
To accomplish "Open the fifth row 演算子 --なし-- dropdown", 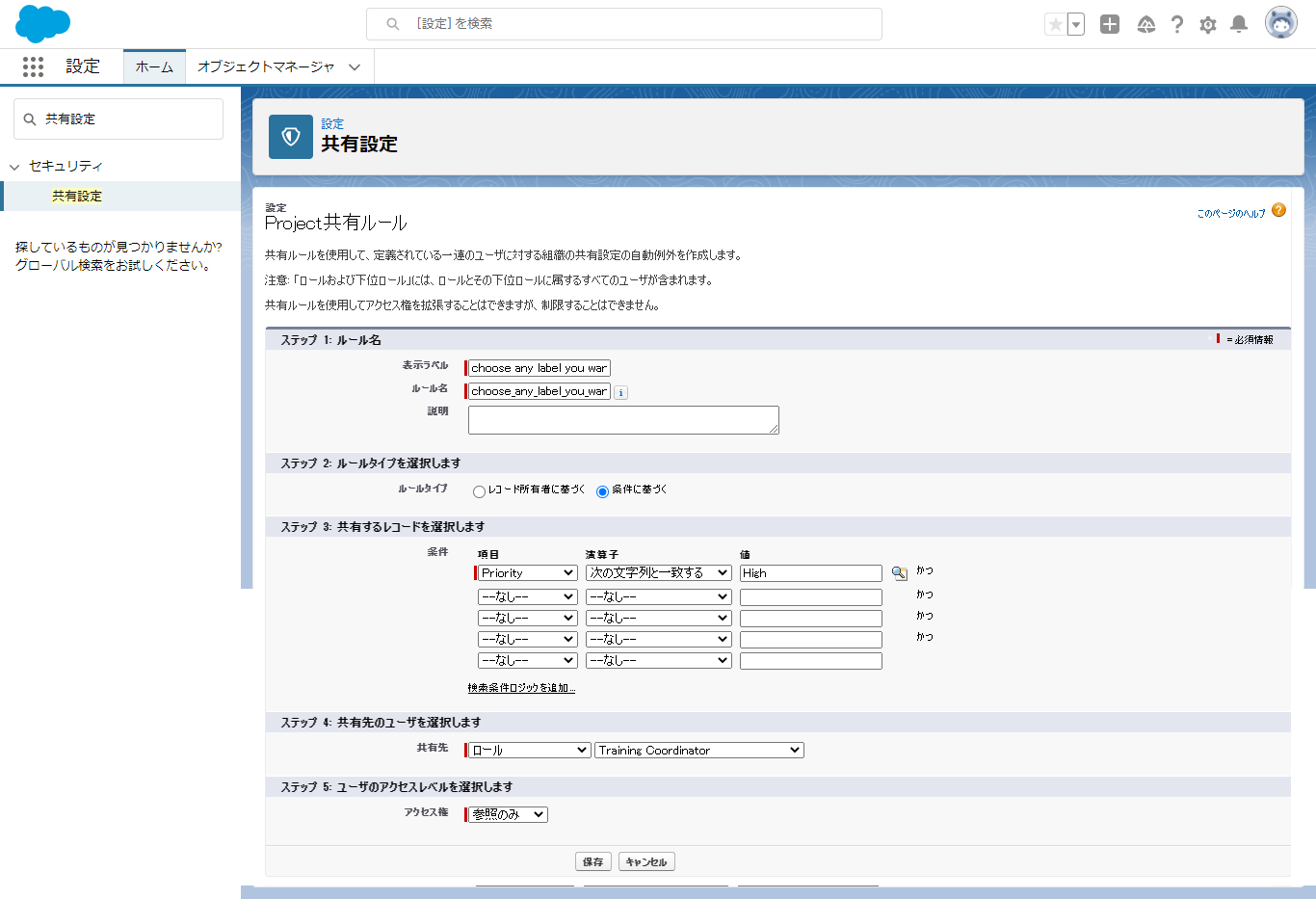I will coord(659,660).
